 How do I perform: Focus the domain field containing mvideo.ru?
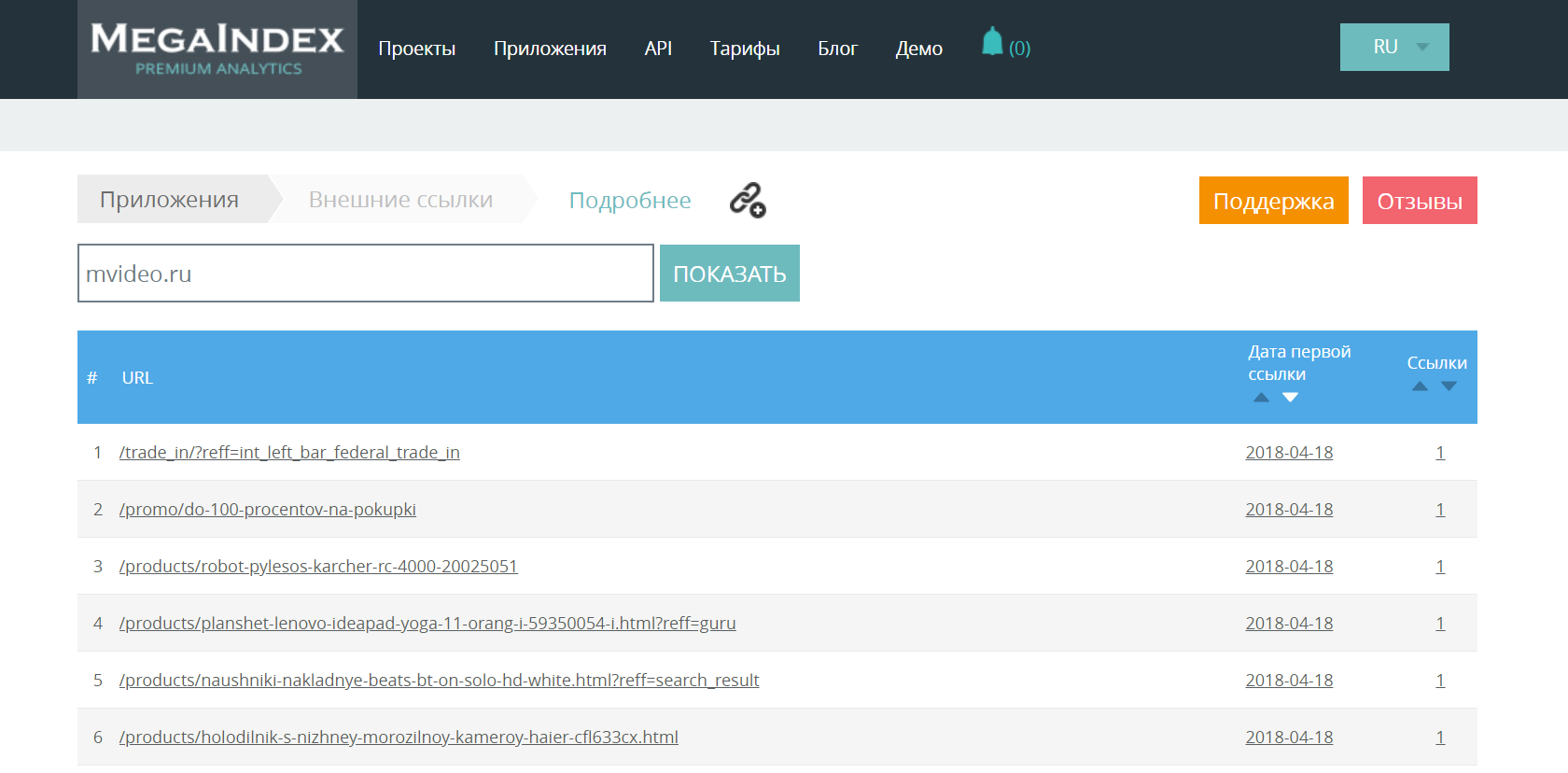tap(366, 274)
